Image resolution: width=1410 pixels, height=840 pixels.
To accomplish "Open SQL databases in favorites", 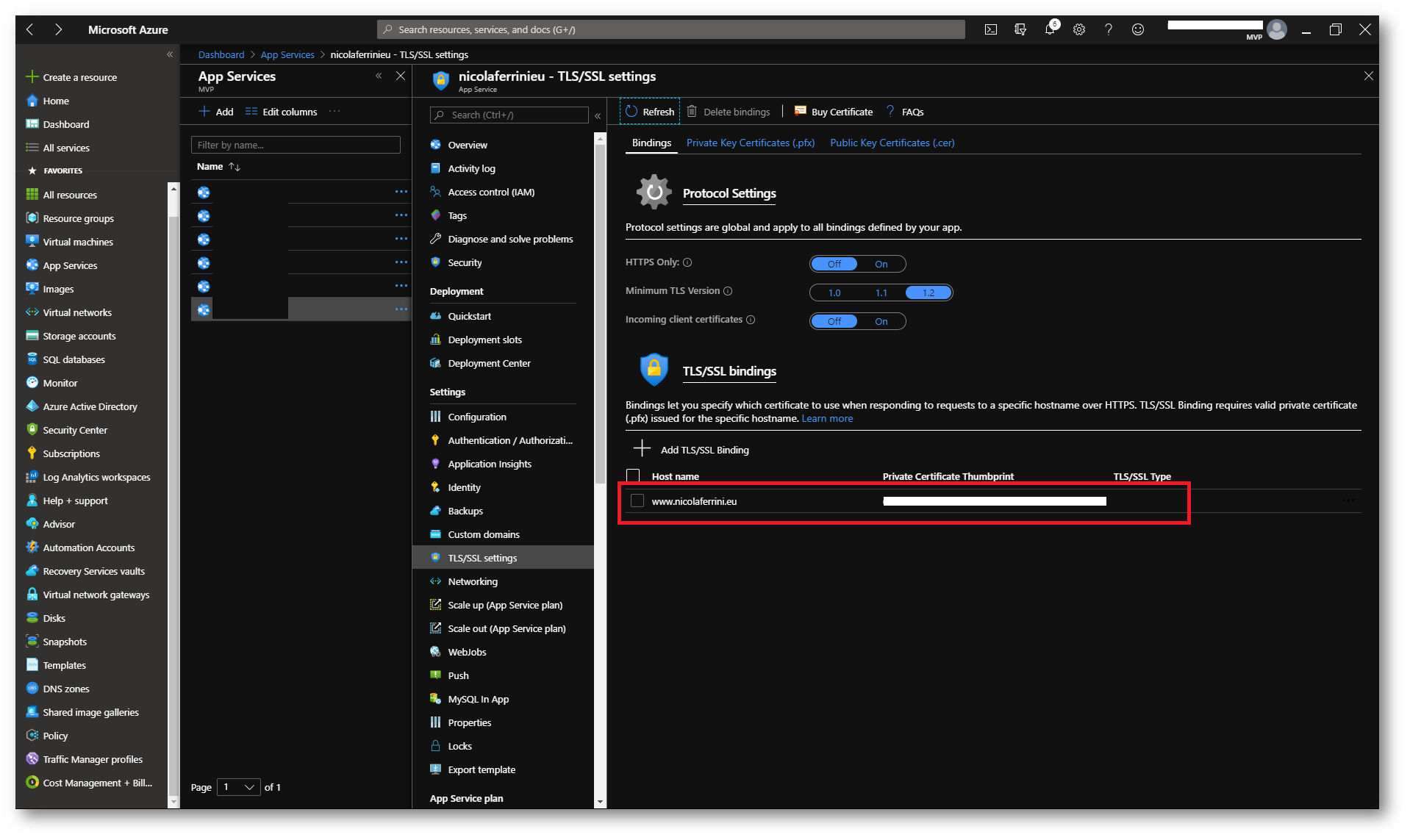I will (x=74, y=359).
